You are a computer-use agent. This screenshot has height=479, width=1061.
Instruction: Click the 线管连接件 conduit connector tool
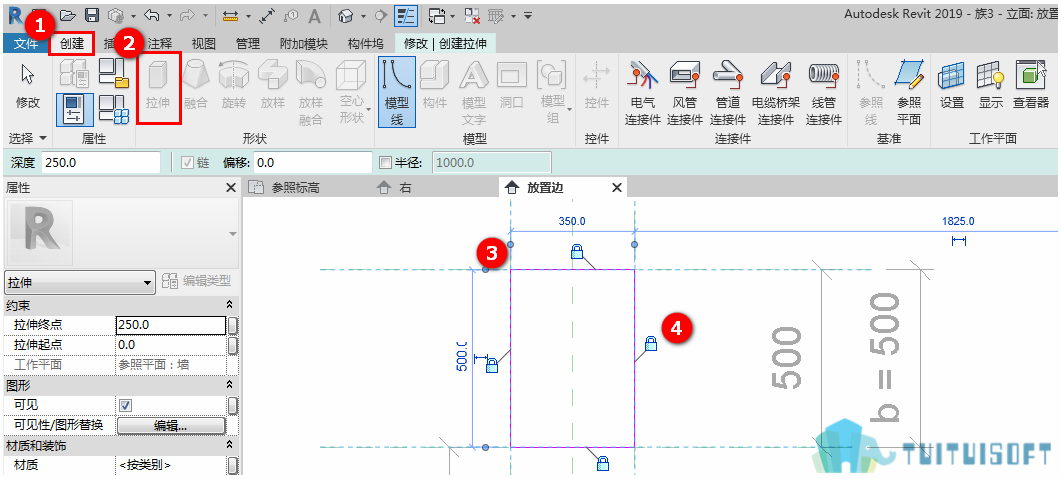(x=823, y=93)
